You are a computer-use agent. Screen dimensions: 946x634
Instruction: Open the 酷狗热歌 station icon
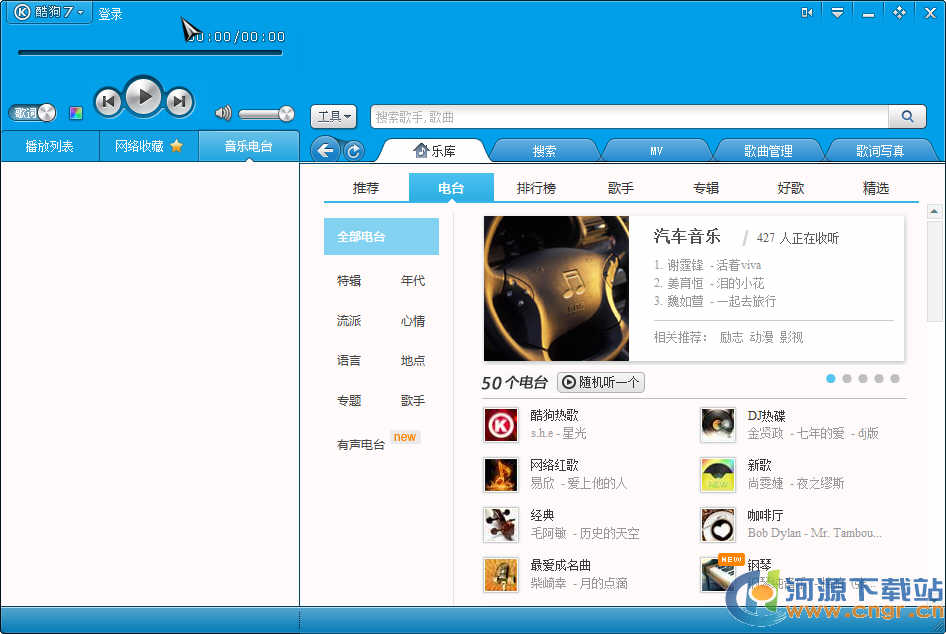click(x=500, y=424)
